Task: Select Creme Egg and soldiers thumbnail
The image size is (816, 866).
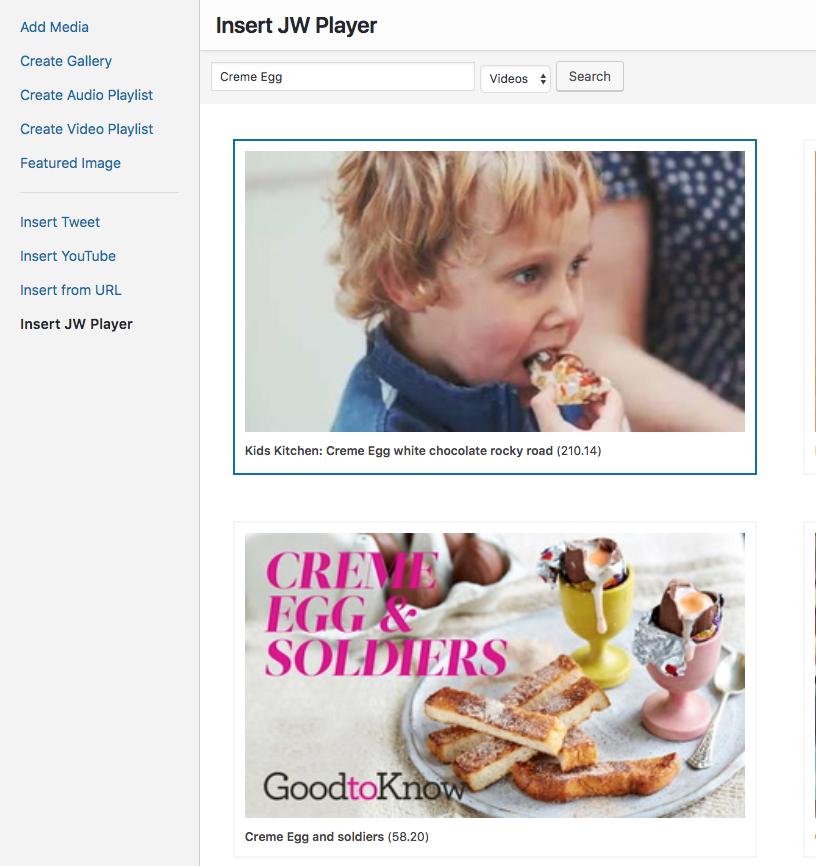Action: [x=494, y=675]
